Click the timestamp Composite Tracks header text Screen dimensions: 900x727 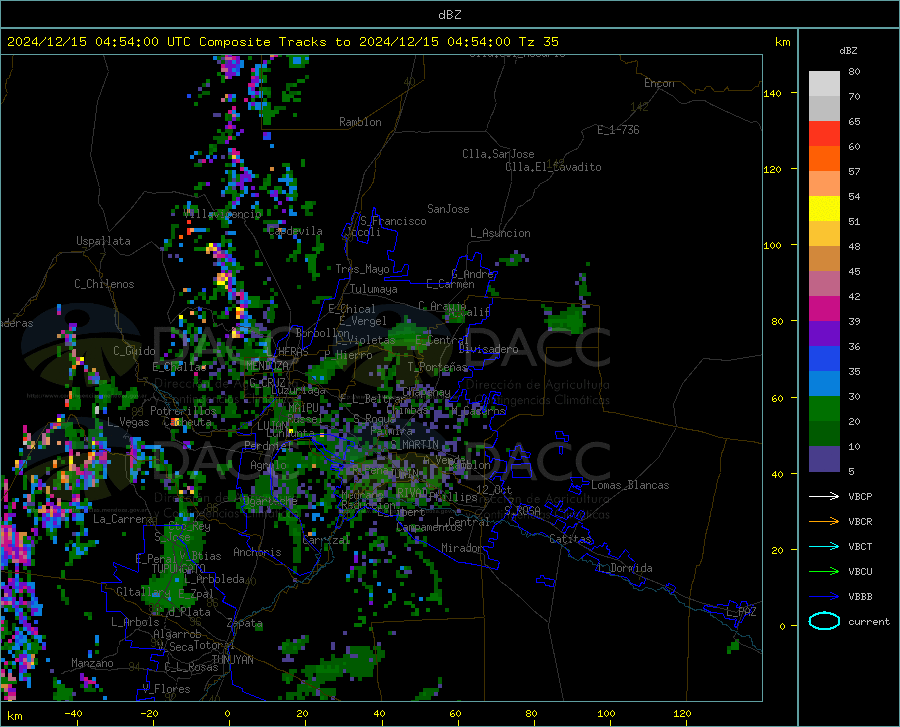[282, 41]
